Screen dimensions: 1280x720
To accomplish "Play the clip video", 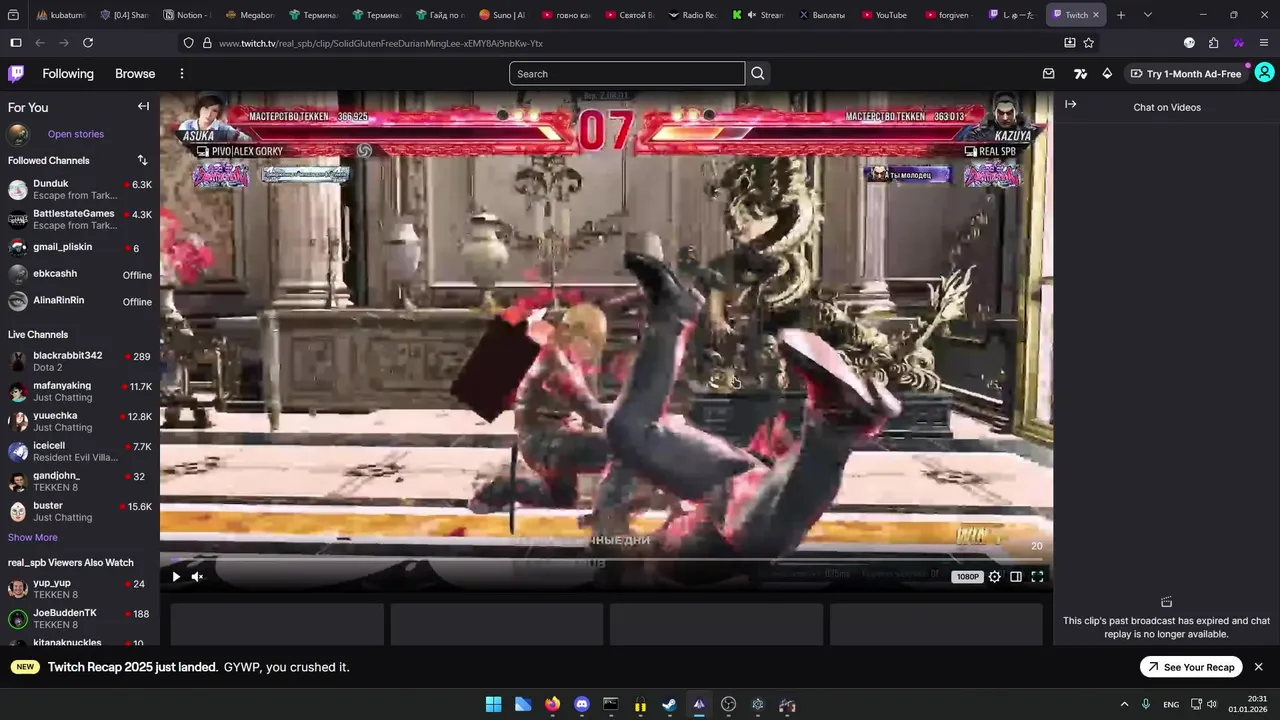I will (176, 576).
